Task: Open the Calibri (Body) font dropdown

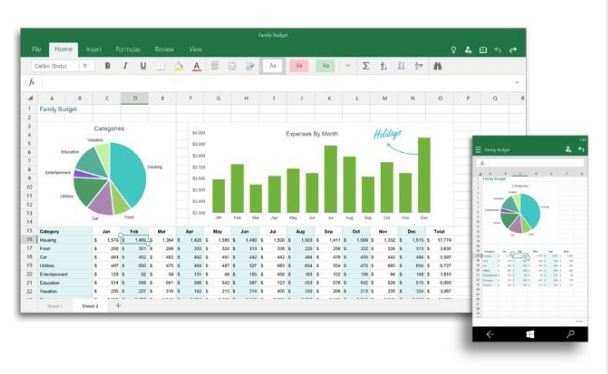Action: tap(55, 66)
